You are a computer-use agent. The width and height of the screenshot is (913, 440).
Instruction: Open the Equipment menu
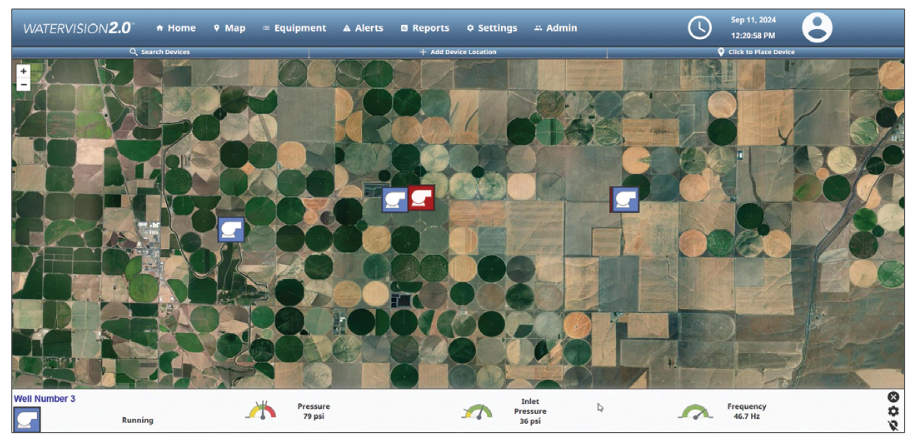point(294,28)
